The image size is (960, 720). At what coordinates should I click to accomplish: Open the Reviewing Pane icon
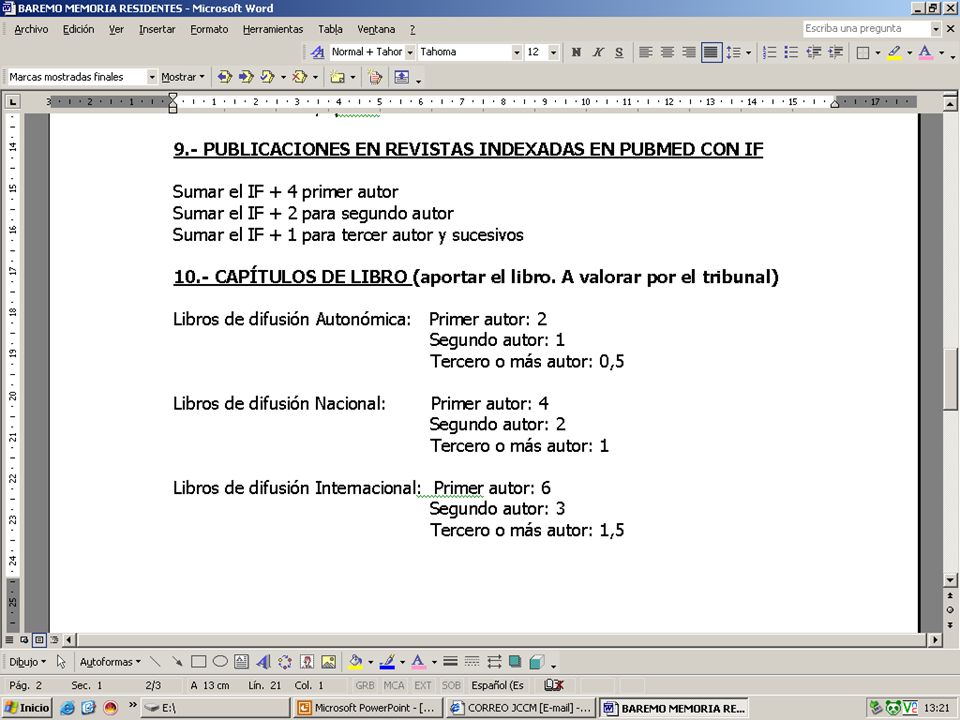point(402,77)
